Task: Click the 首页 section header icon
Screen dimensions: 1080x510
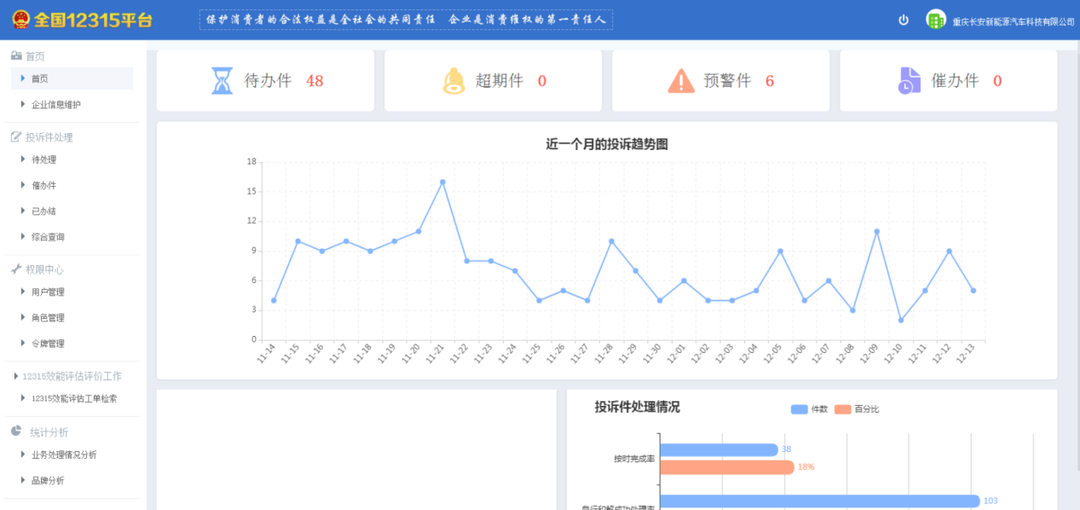Action: pyautogui.click(x=17, y=56)
